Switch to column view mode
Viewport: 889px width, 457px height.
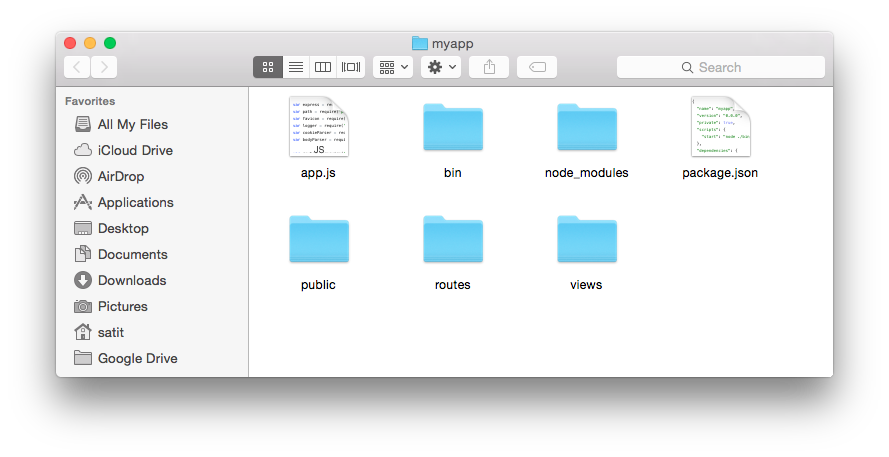coord(323,67)
